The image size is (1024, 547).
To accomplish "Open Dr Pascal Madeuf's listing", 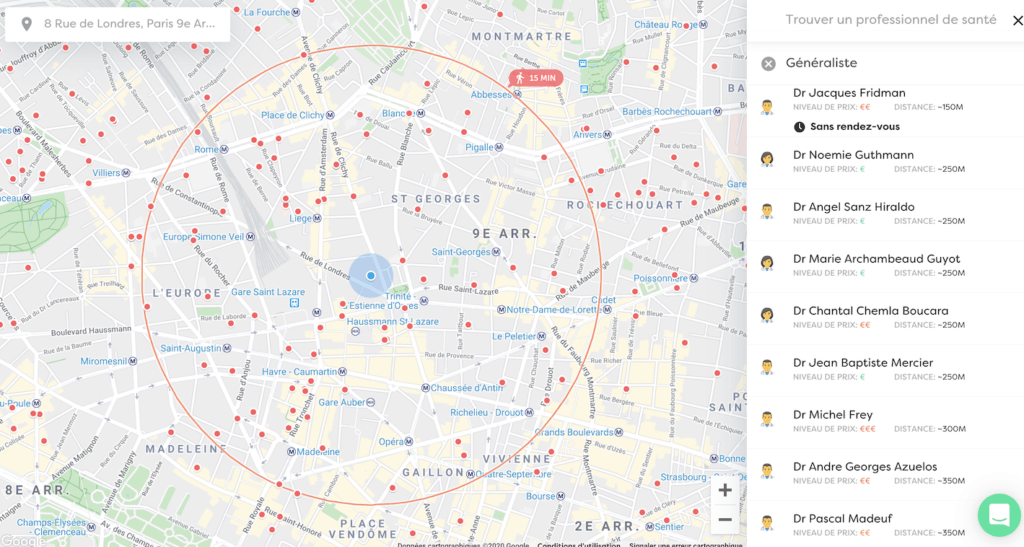I will tap(842, 519).
